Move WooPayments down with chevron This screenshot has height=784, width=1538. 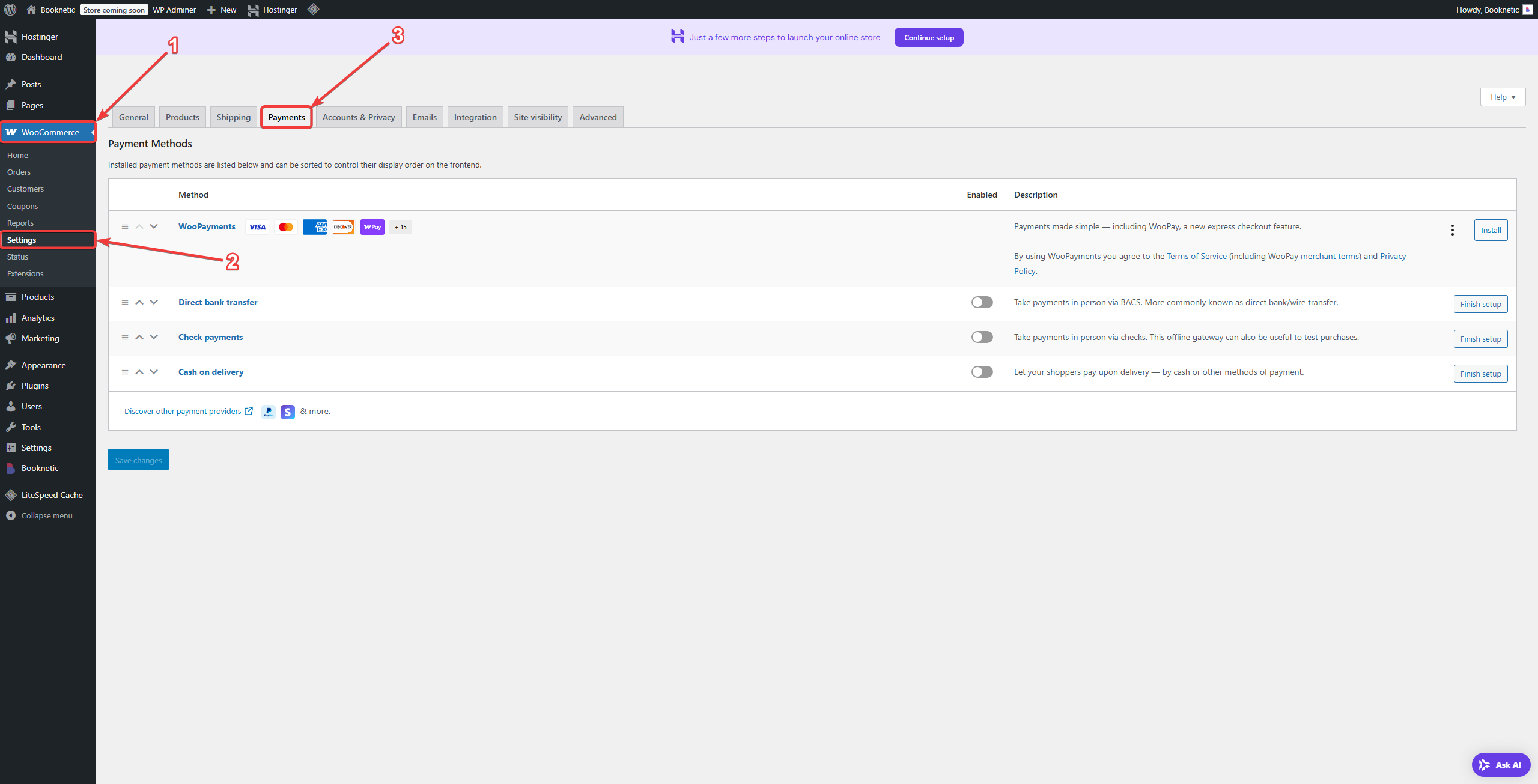(154, 226)
